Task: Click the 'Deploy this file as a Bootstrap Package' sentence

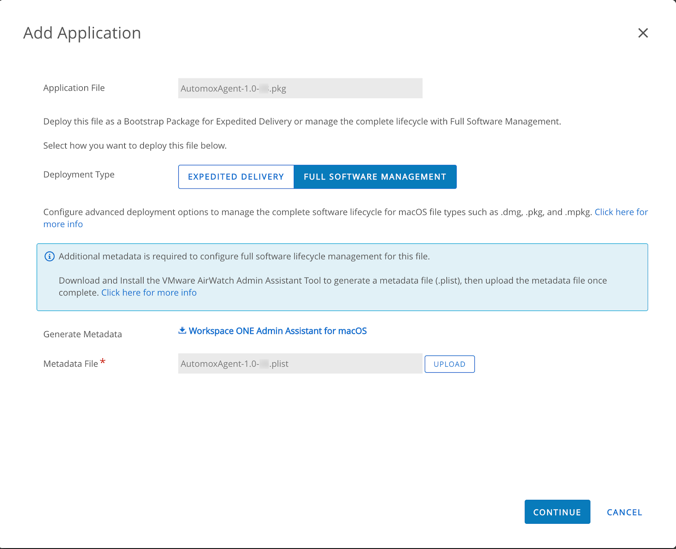Action: click(x=302, y=122)
